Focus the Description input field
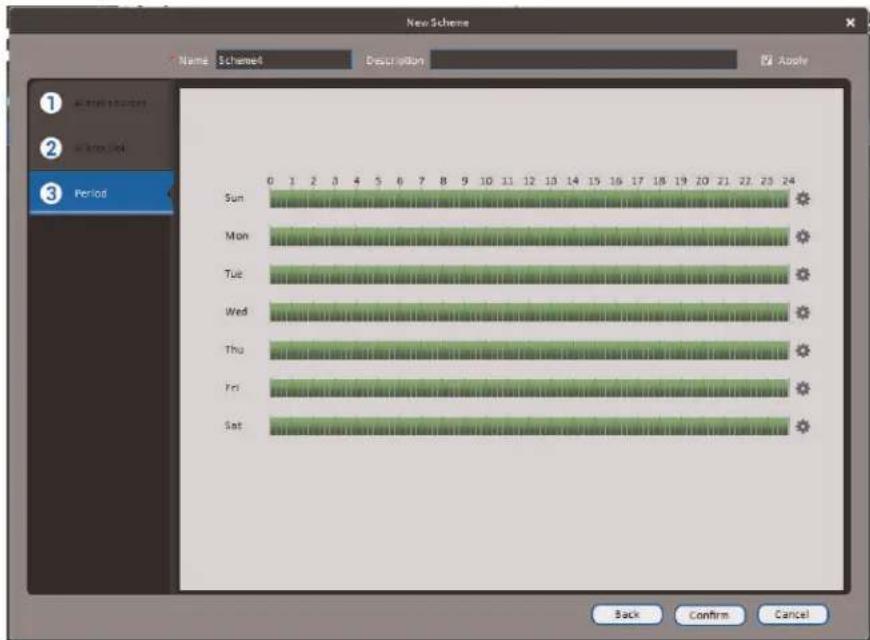The width and height of the screenshot is (870, 640). (x=584, y=60)
